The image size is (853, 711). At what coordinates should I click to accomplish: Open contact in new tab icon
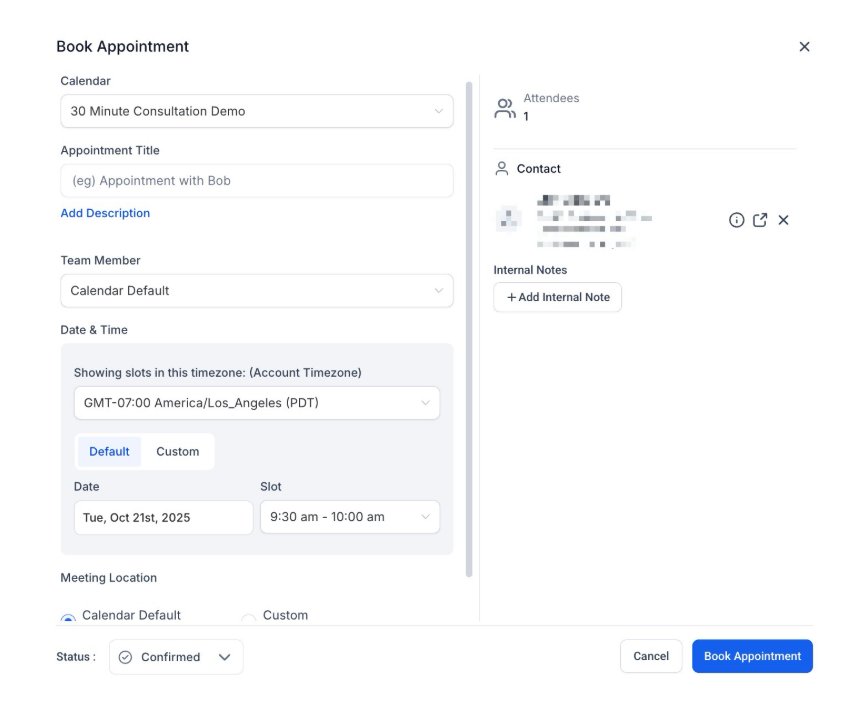(x=759, y=220)
